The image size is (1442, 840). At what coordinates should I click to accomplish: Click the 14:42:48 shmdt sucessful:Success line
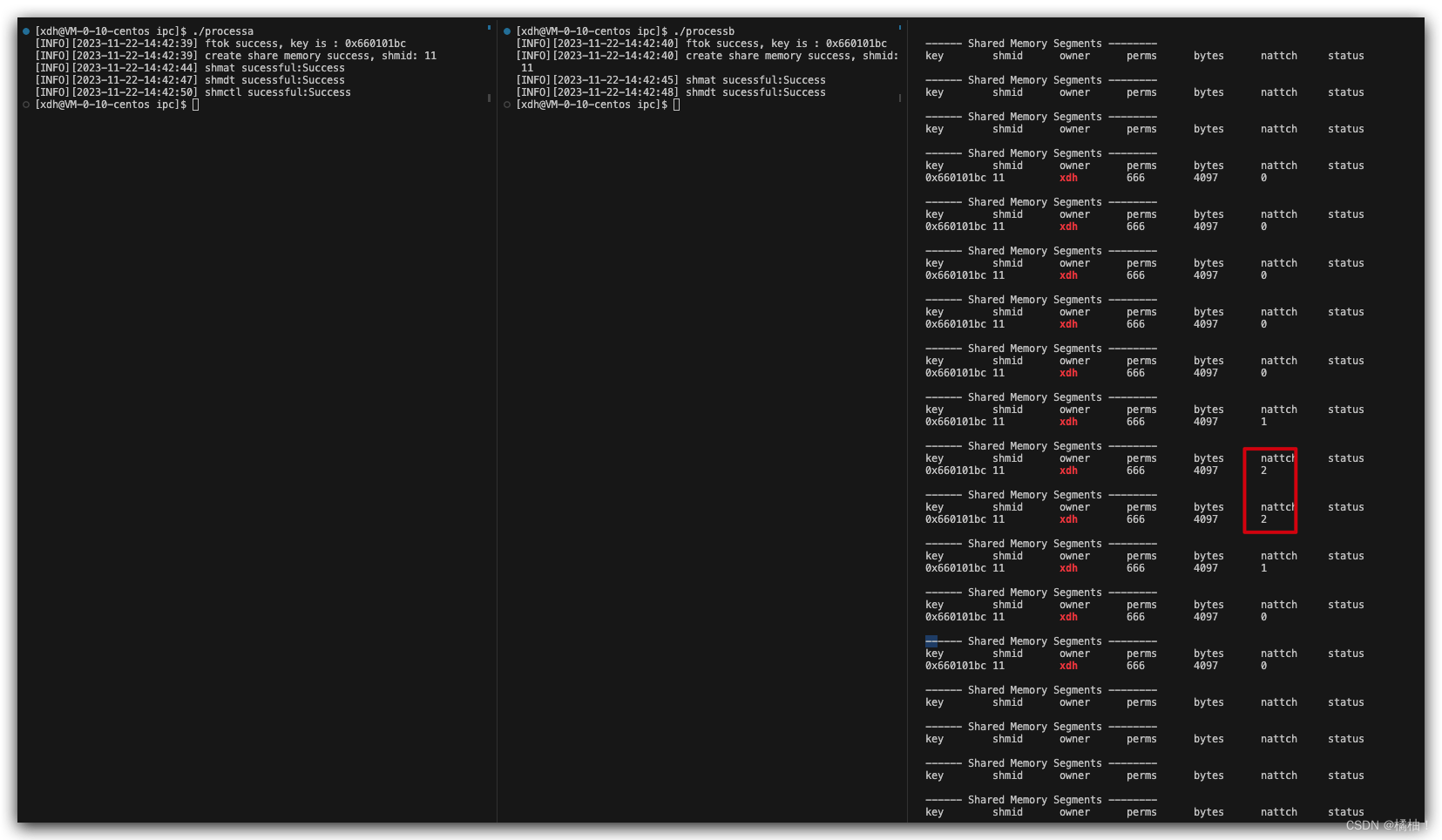[671, 92]
